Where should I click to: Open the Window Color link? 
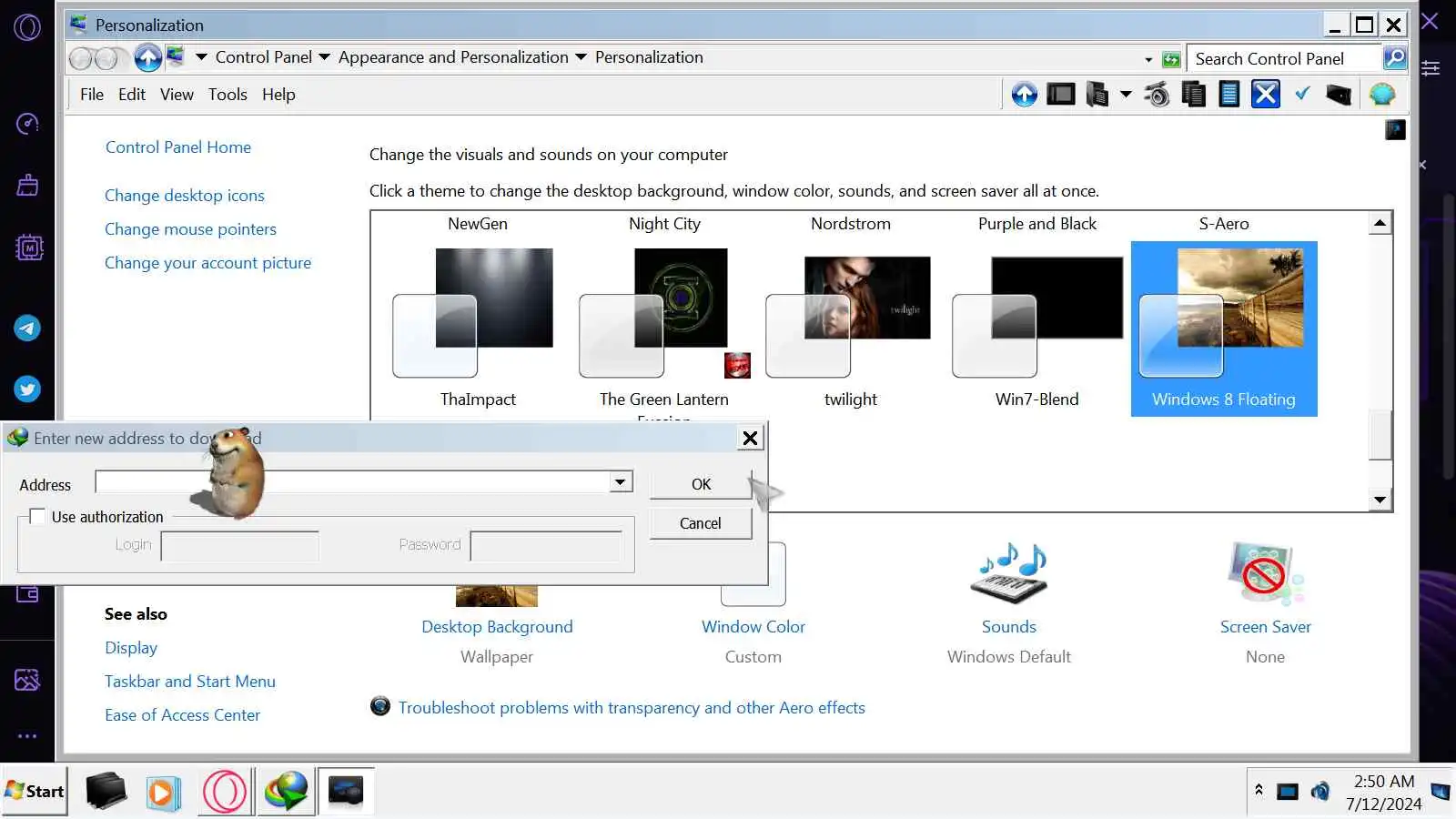coord(753,627)
